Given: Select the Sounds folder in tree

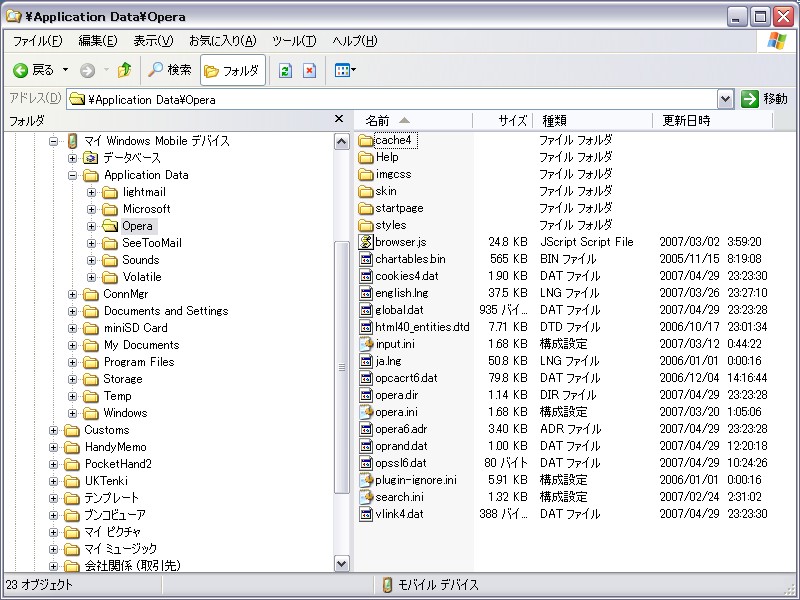Looking at the screenshot, I should [141, 260].
